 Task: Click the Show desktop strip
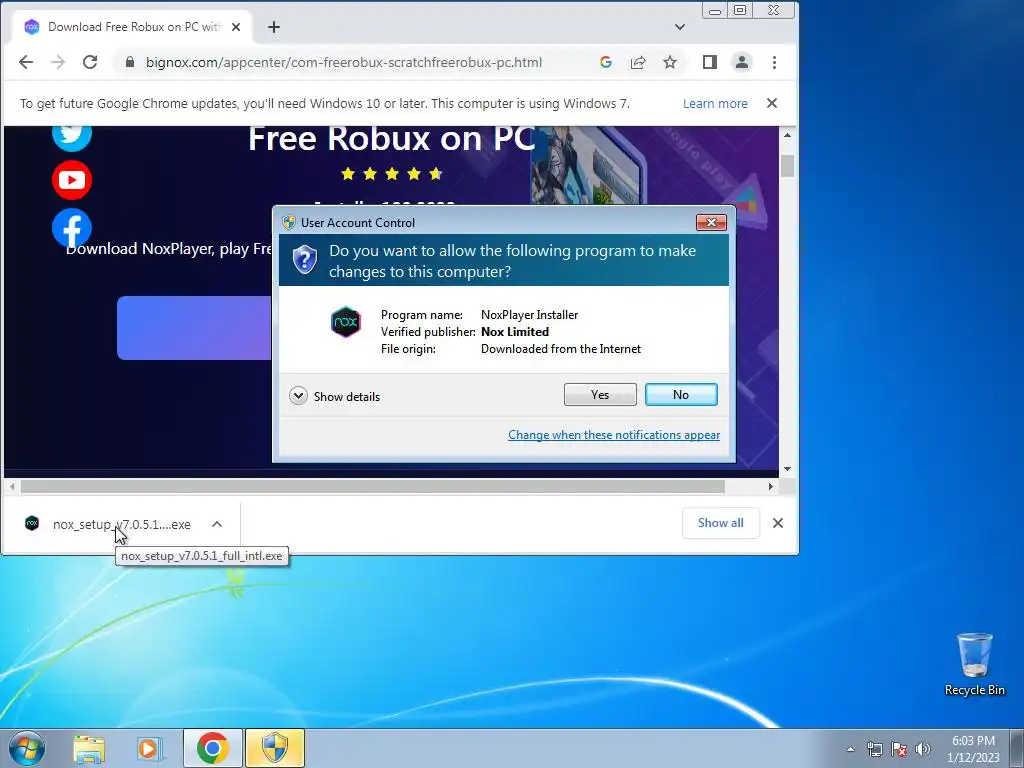[x=1017, y=748]
